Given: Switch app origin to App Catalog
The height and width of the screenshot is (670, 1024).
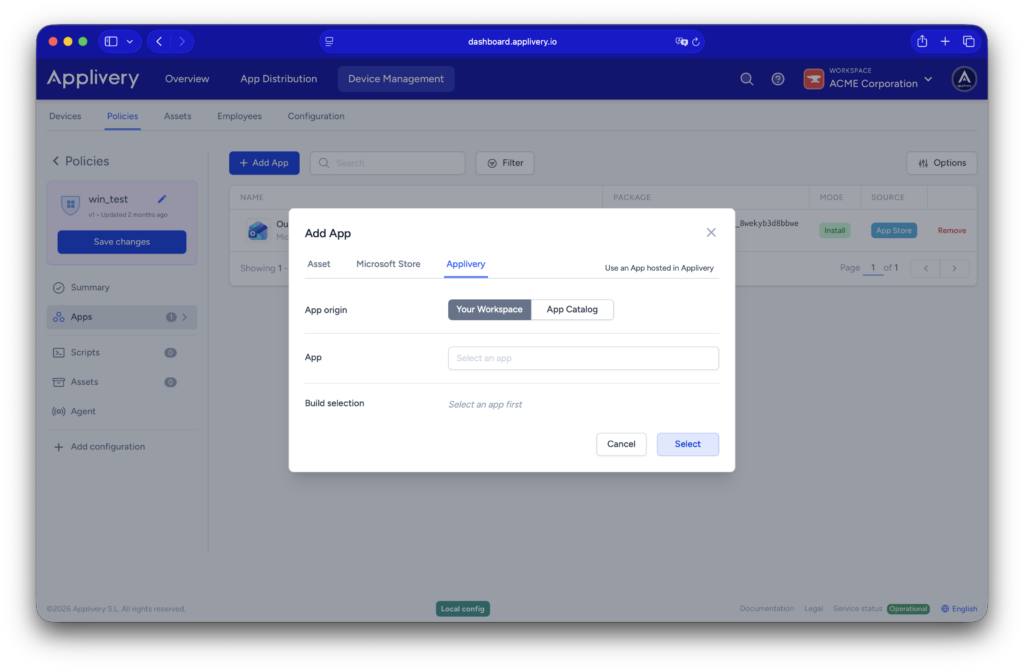Looking at the screenshot, I should point(572,310).
